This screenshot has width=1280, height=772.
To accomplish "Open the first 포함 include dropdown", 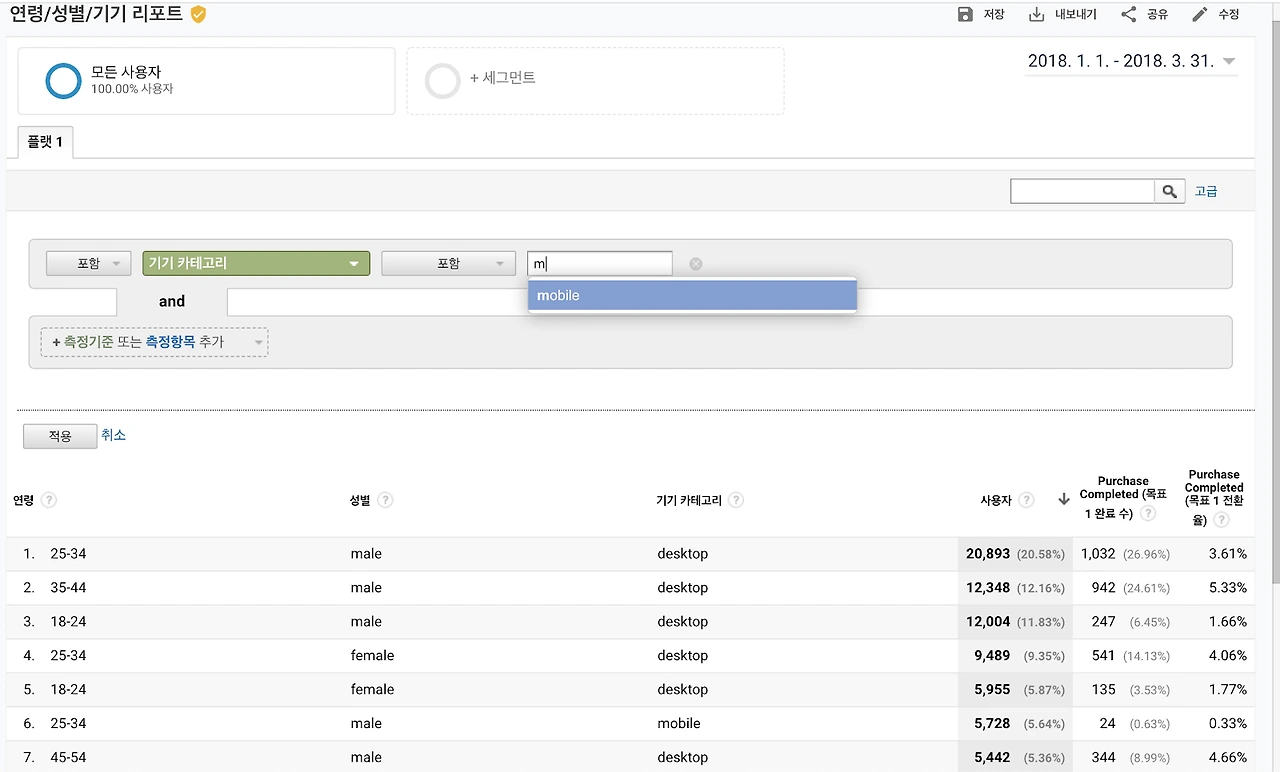I will (89, 263).
